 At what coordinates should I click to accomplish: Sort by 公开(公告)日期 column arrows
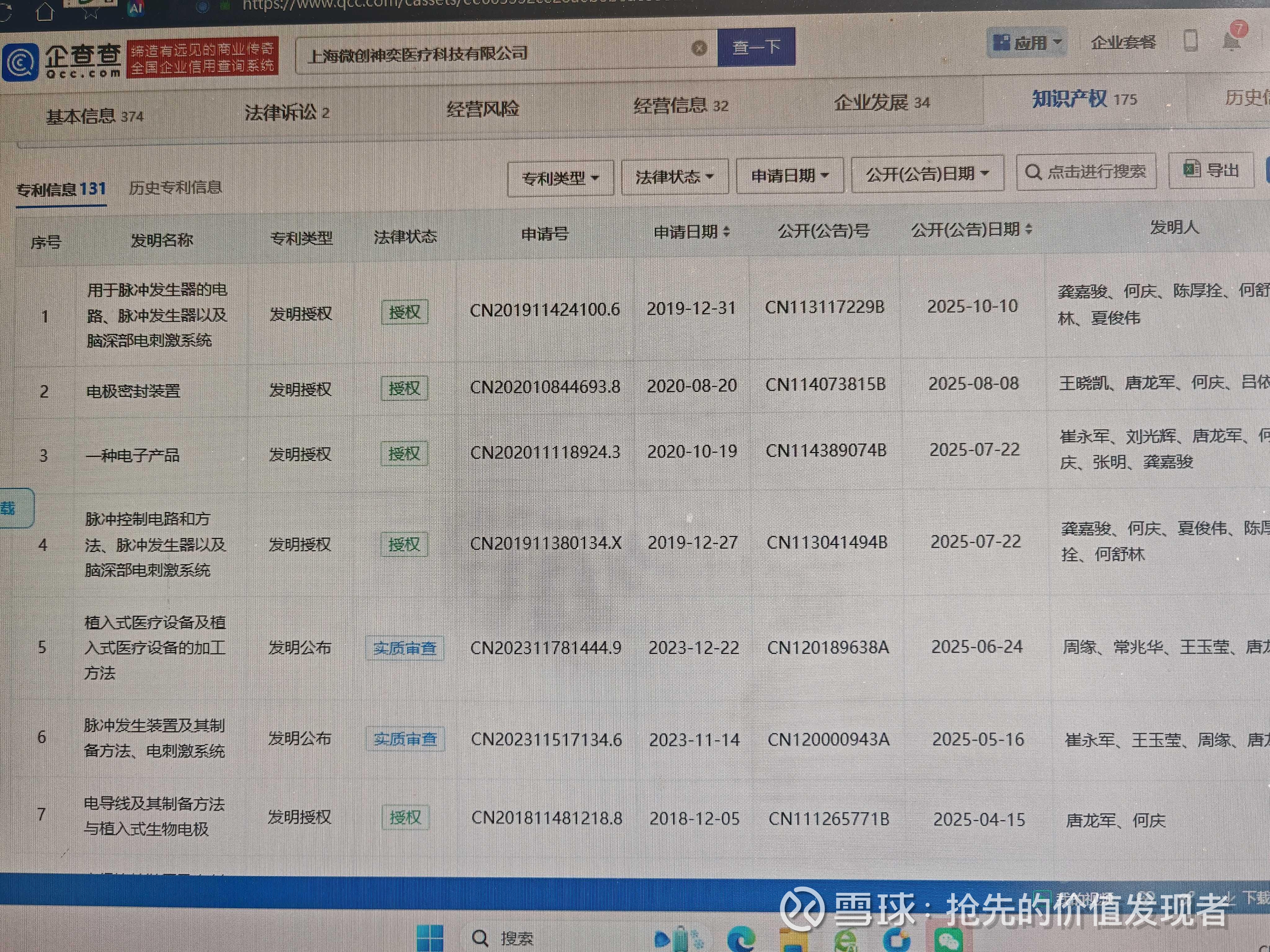click(1028, 229)
